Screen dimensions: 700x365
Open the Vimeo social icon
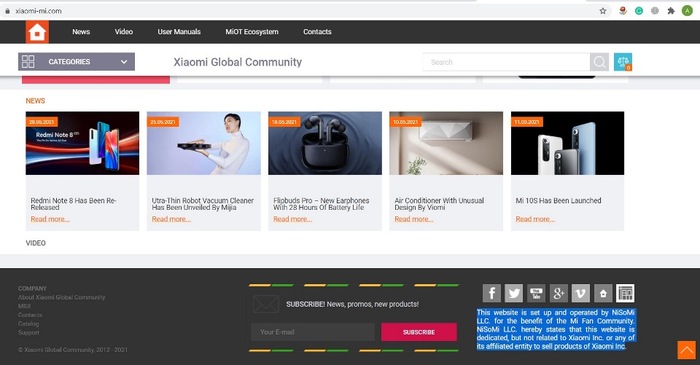(581, 293)
